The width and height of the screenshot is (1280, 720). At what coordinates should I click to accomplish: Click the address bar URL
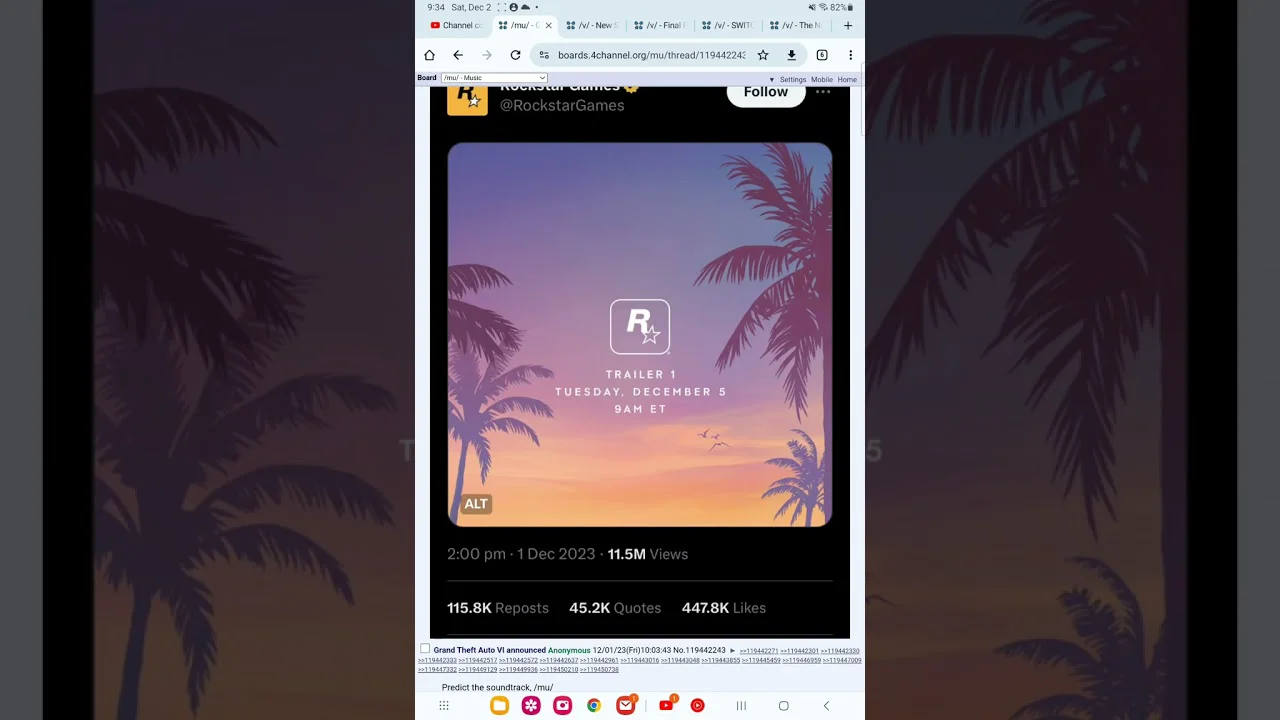651,55
